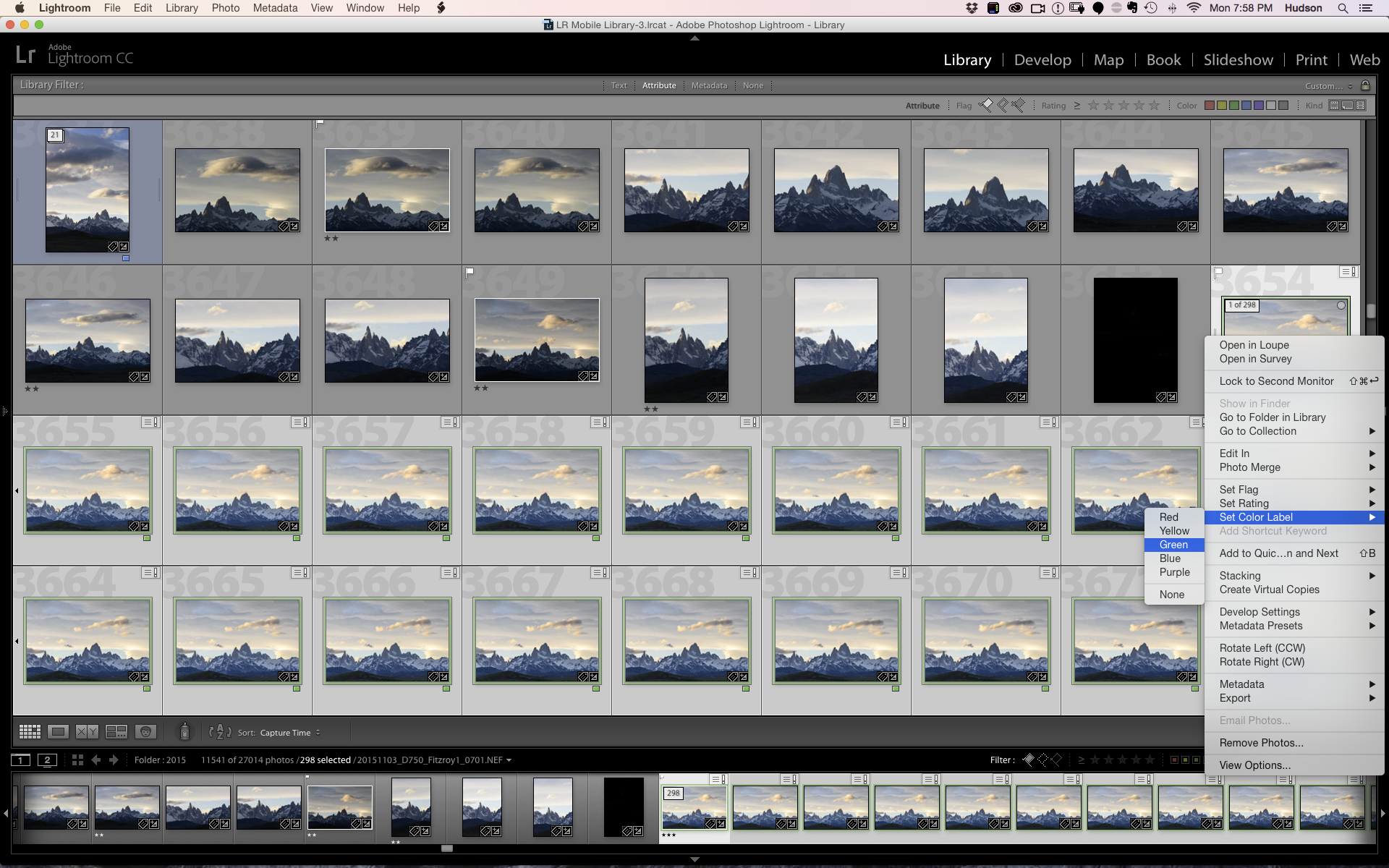Viewport: 1389px width, 868px height.
Task: Click the filter lock padlock icon
Action: 1365,85
